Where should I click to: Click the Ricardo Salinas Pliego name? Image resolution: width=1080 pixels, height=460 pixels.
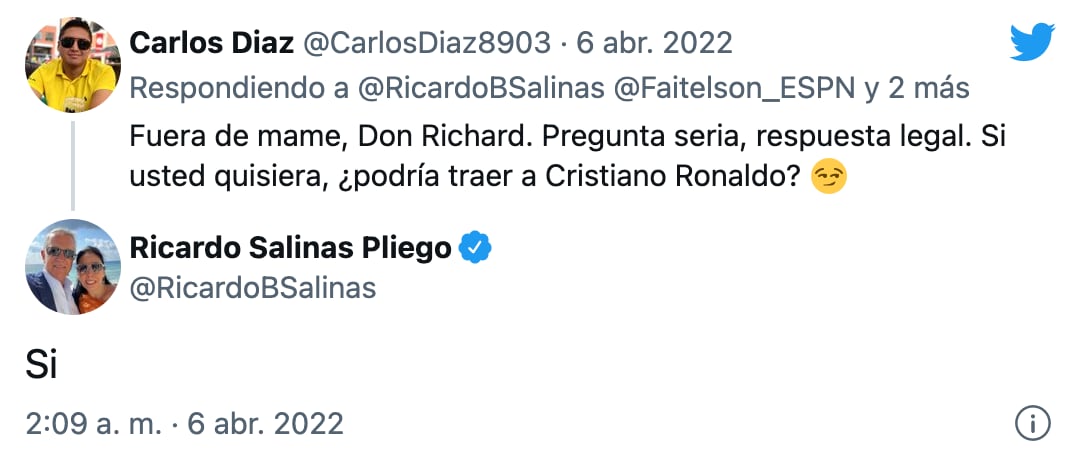pos(291,247)
